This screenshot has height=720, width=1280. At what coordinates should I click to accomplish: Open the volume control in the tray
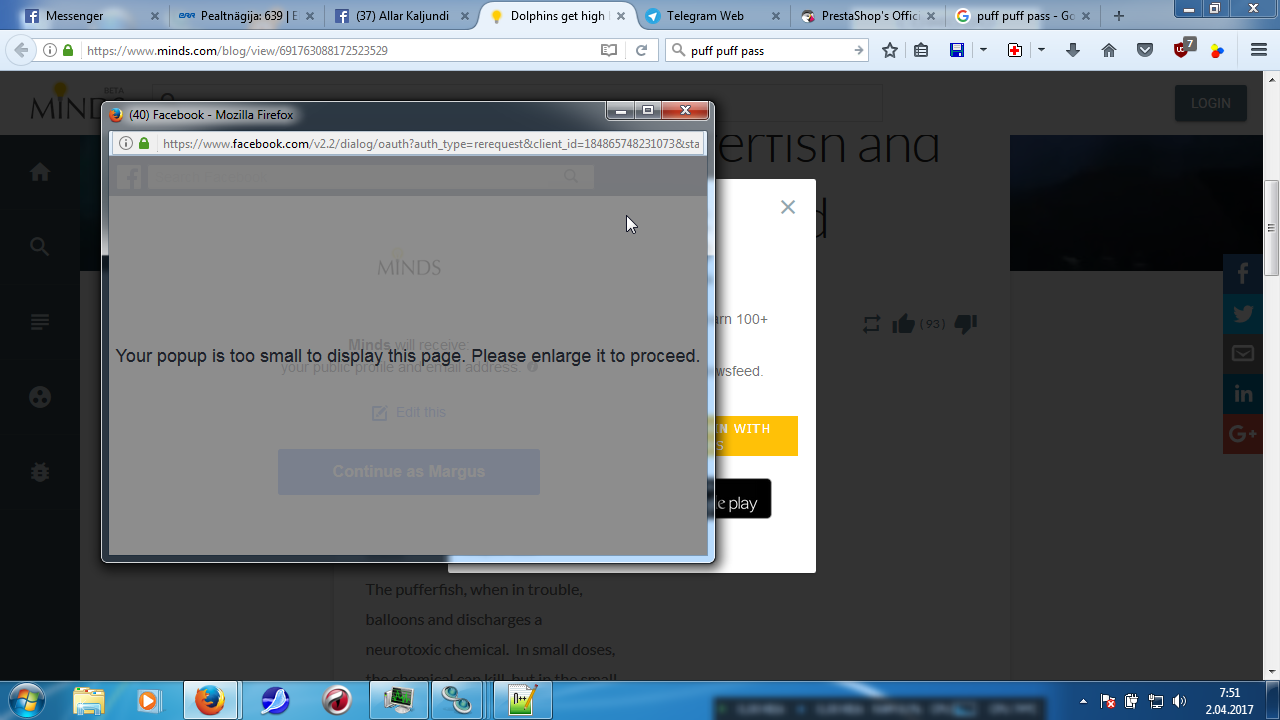coord(1180,701)
